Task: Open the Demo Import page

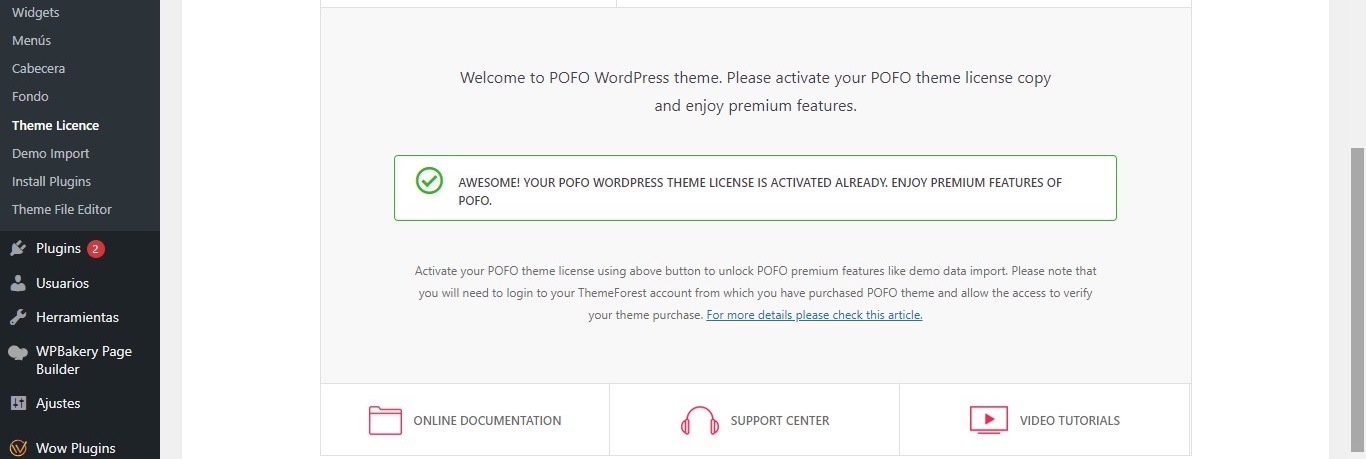Action: point(51,154)
